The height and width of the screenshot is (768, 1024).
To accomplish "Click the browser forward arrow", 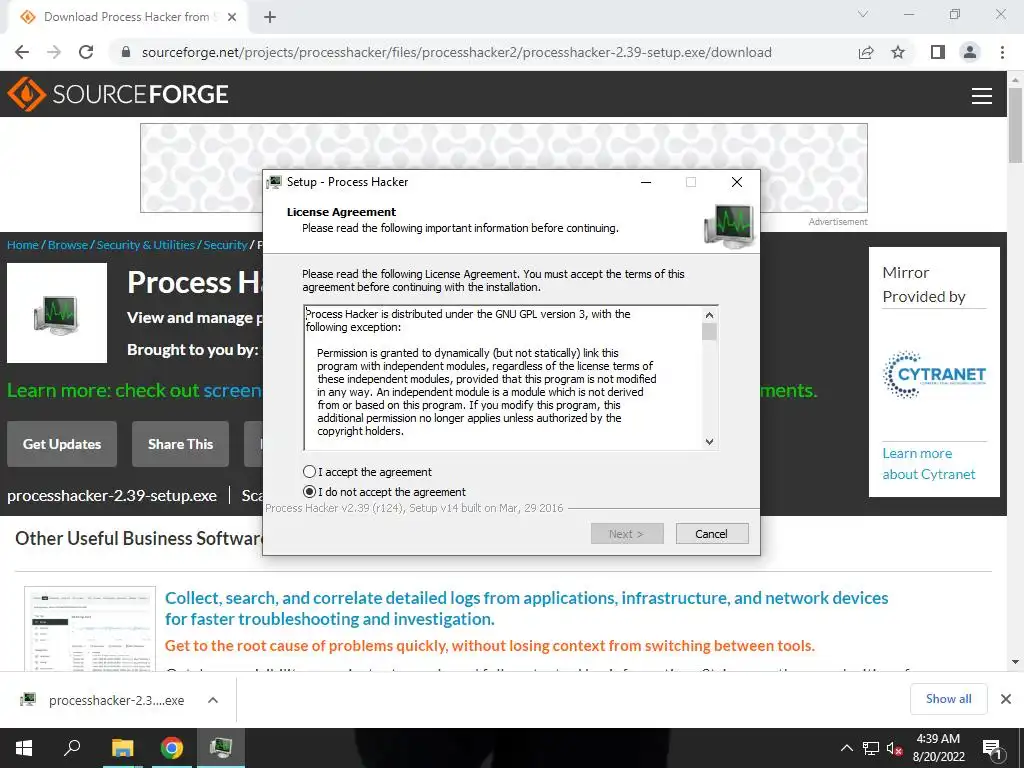I will (x=54, y=52).
